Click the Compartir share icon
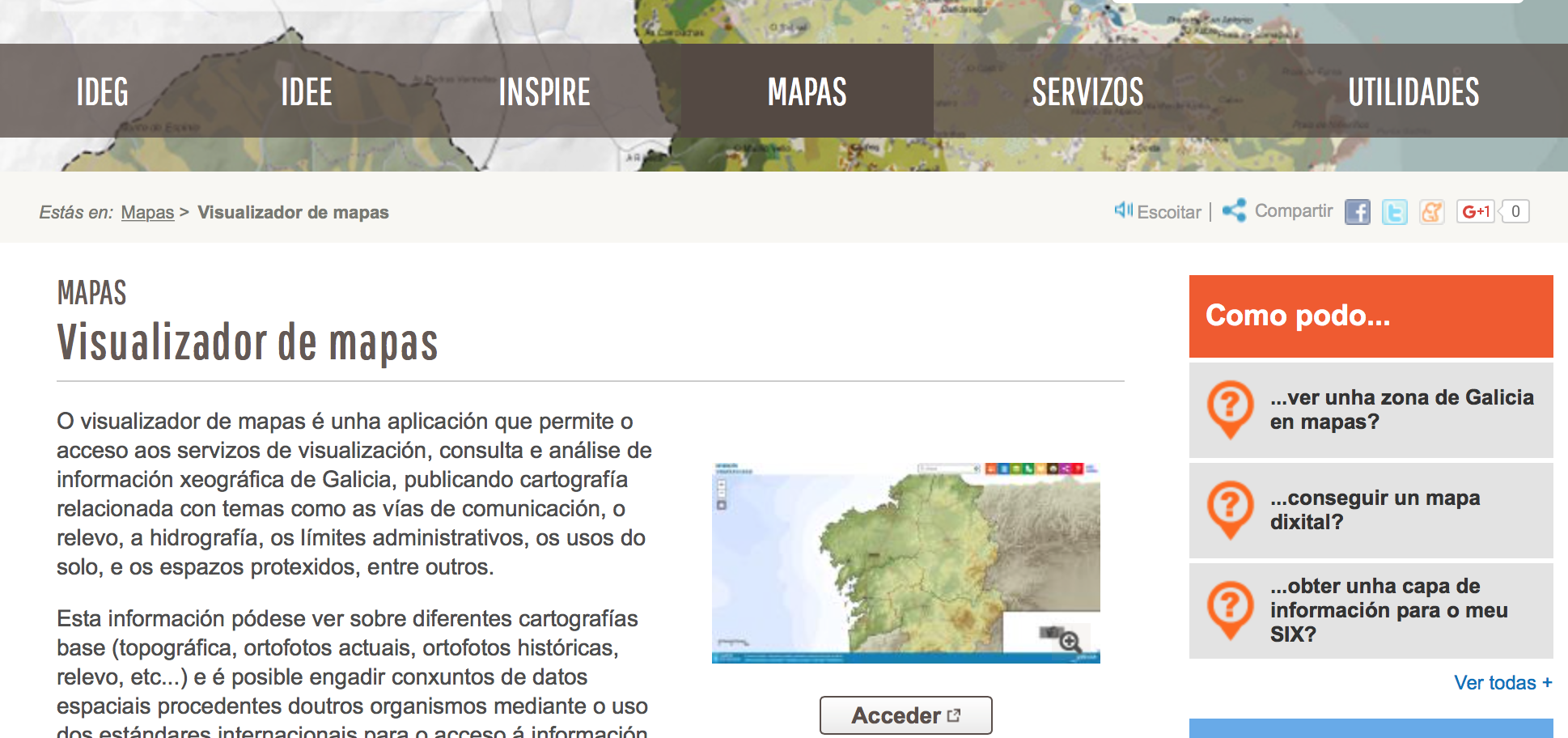 (x=1234, y=210)
